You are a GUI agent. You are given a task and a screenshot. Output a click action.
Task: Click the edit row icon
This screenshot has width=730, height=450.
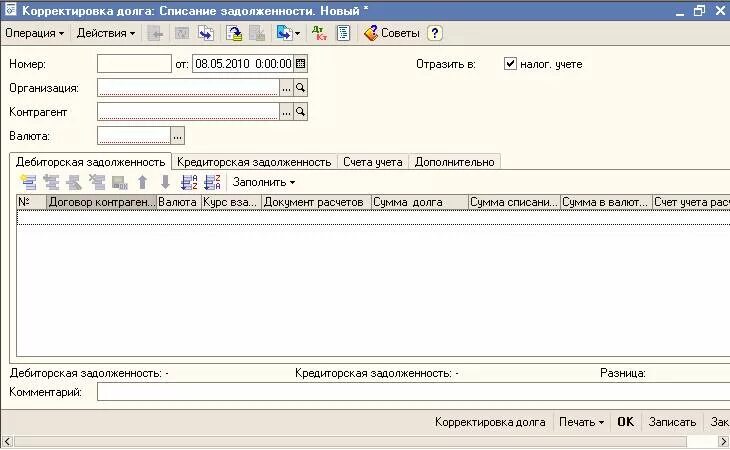[74, 182]
